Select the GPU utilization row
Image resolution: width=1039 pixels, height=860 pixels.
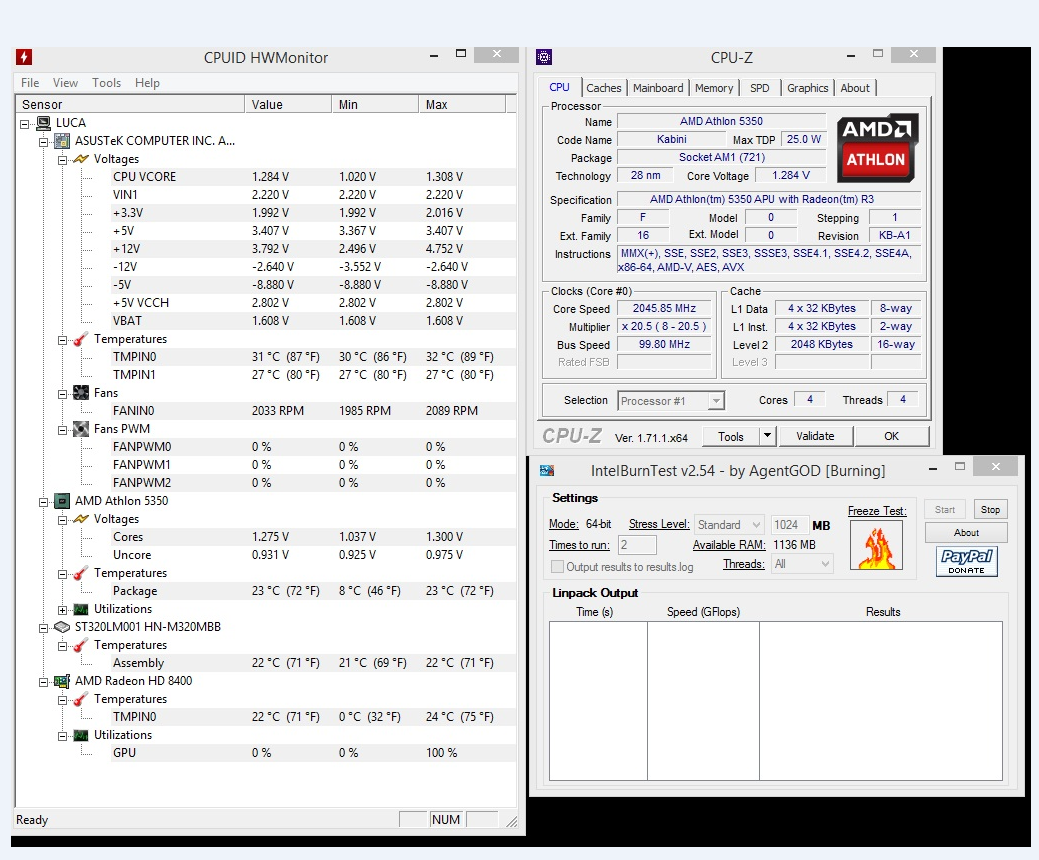[313, 753]
